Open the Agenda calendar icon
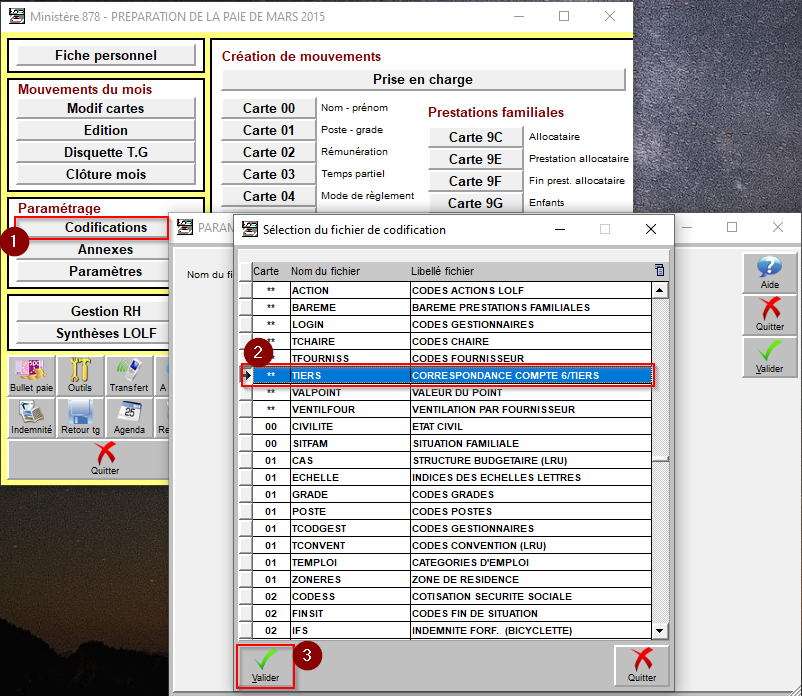The width and height of the screenshot is (802, 696). [x=128, y=417]
